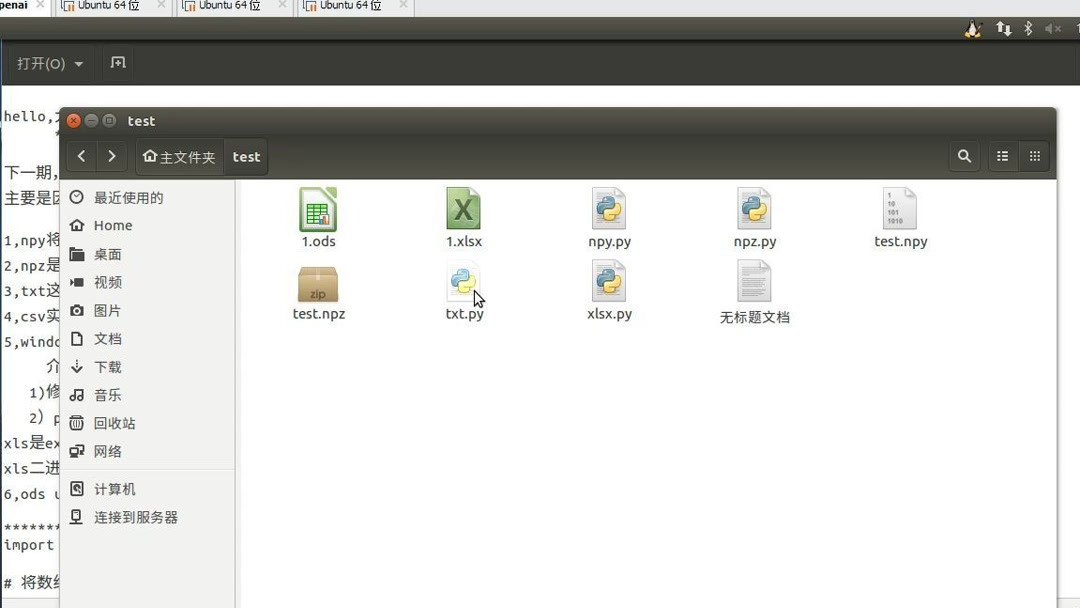
Task: Switch to the first Ubuntu 64位 tab
Action: (x=105, y=6)
